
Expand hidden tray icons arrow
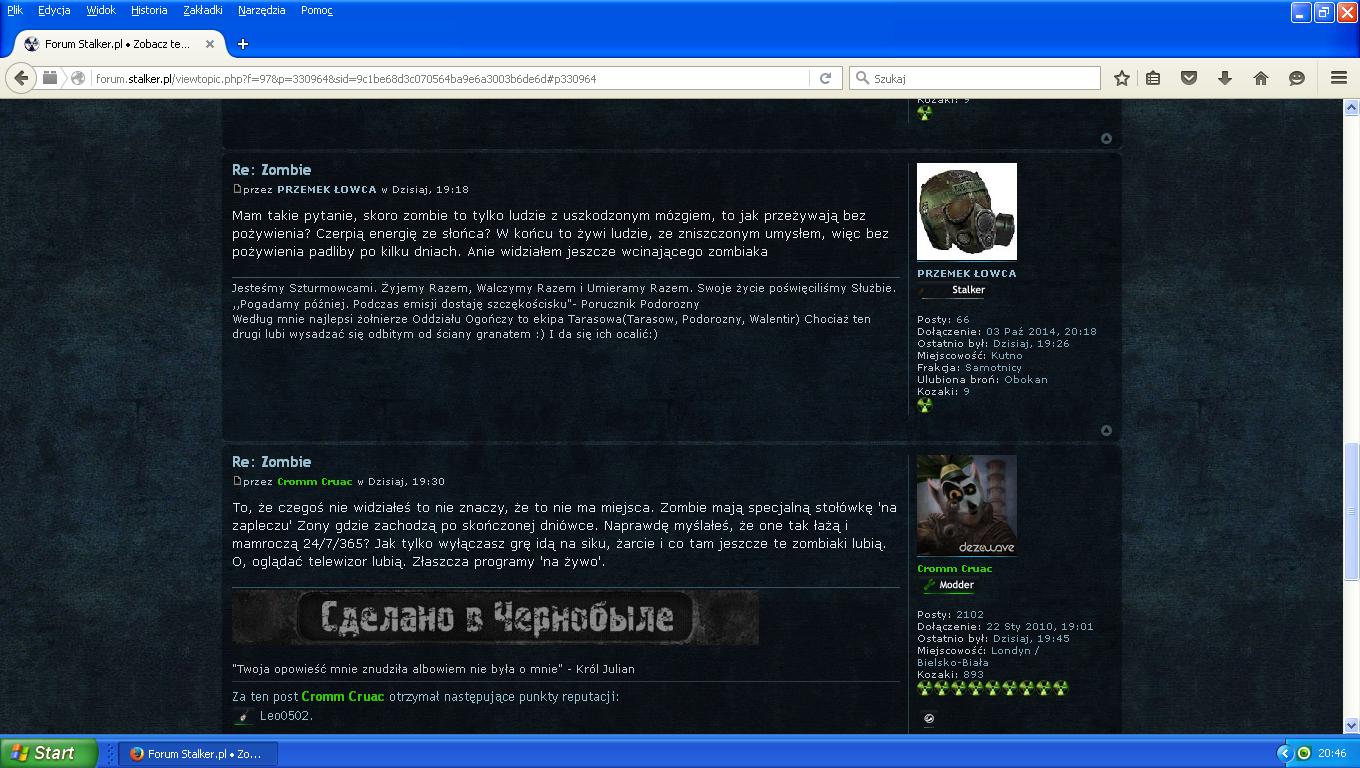[1285, 753]
